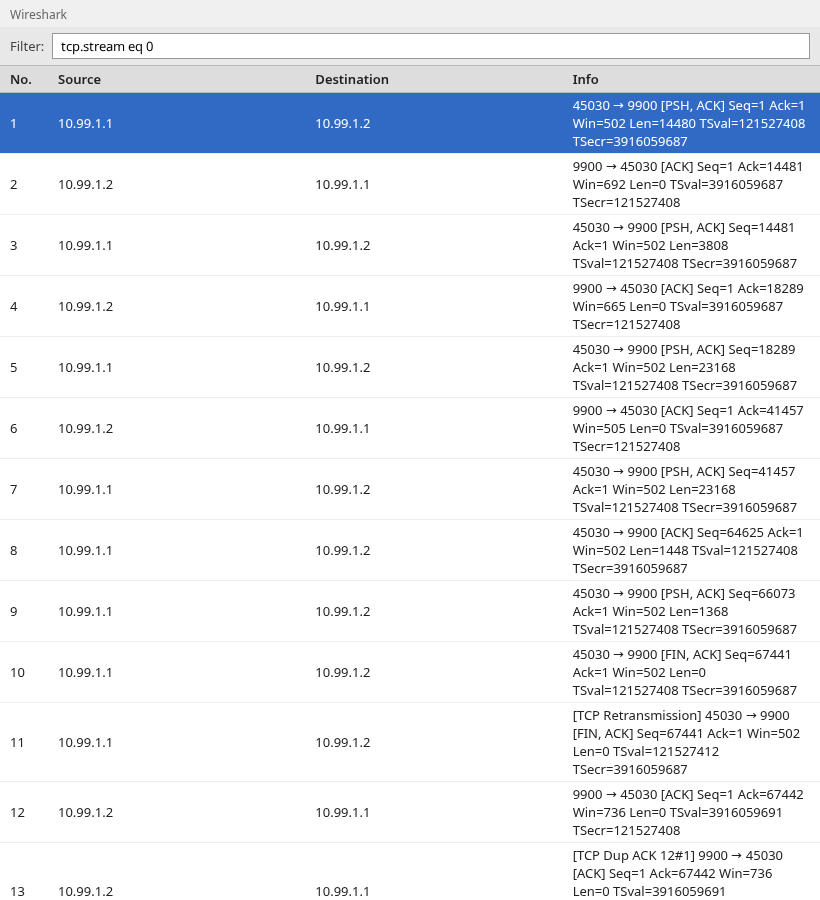The image size is (820, 900).
Task: Click destination 10.99.1.1 in packet 4 row
Action: [x=342, y=306]
